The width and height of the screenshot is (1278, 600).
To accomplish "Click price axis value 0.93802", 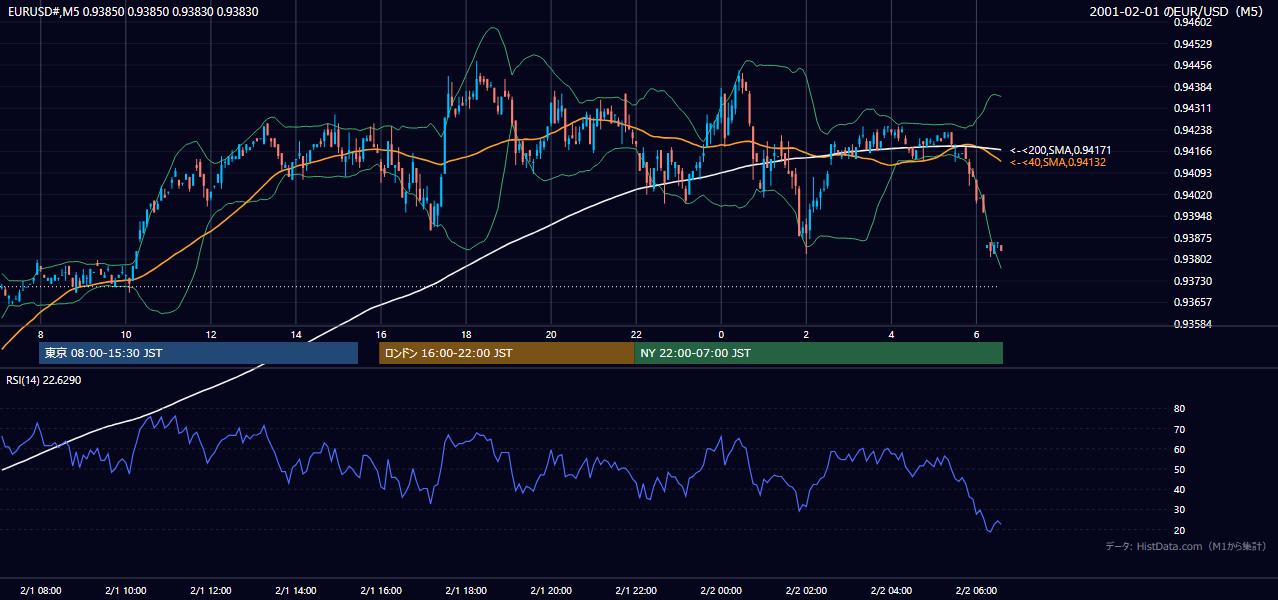I will 1193,259.
